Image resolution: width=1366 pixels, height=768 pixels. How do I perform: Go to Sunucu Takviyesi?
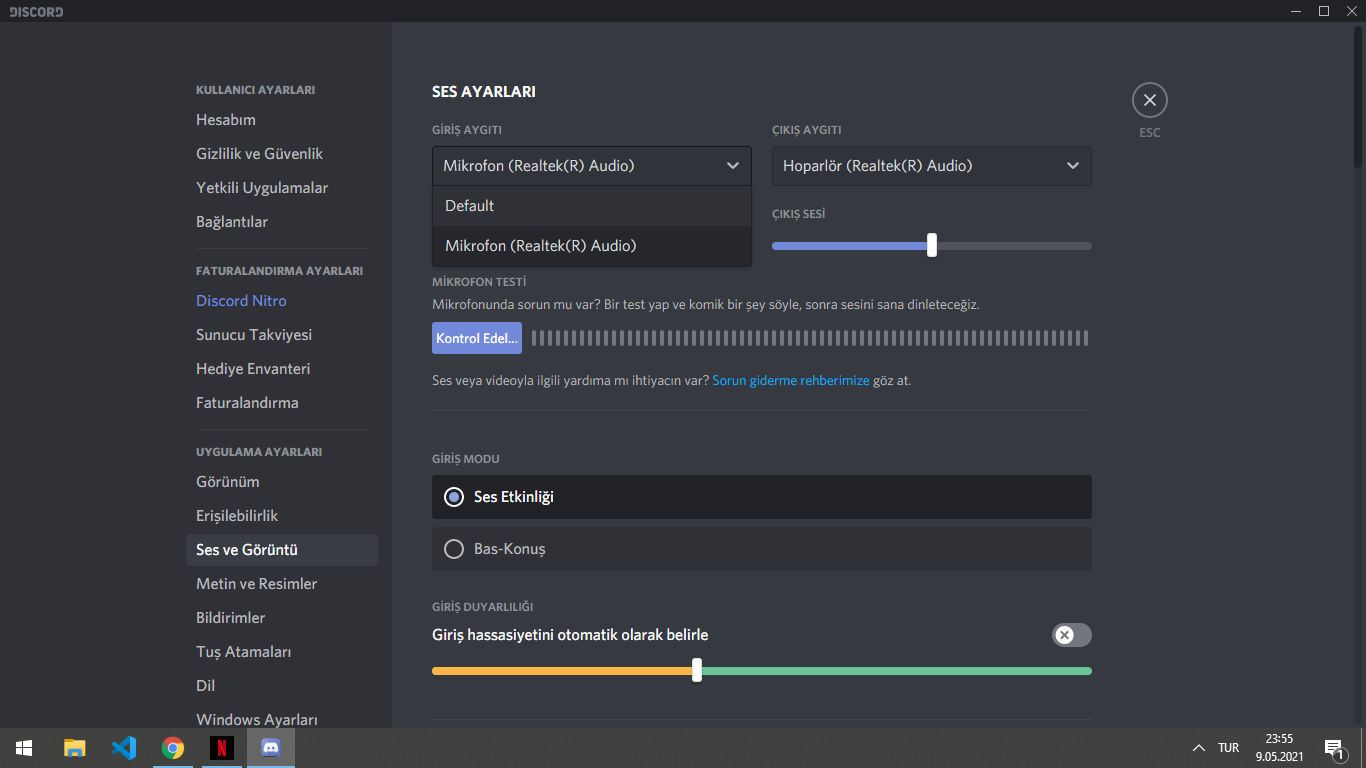282,335
